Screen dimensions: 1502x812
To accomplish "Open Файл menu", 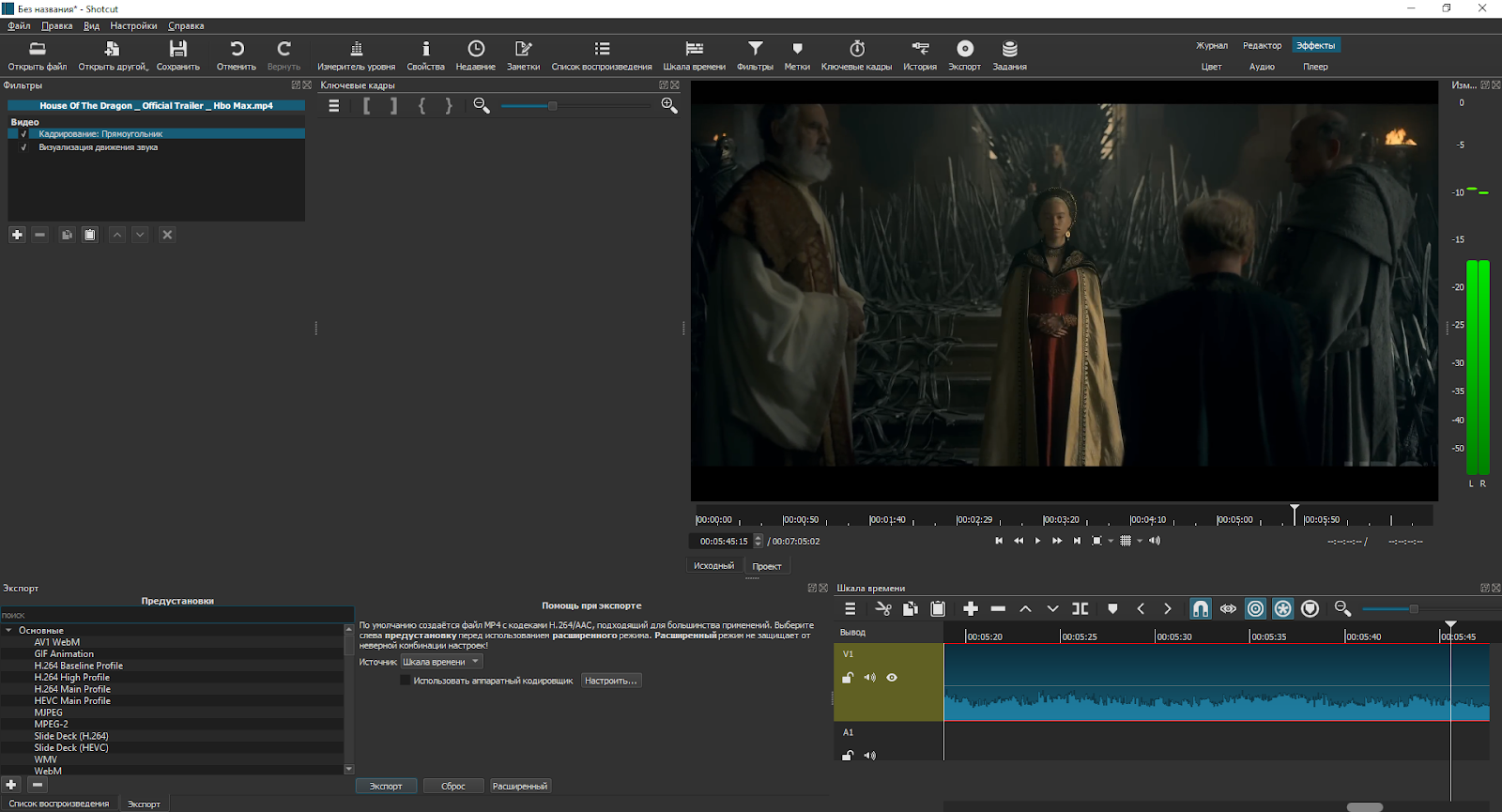I will (19, 26).
